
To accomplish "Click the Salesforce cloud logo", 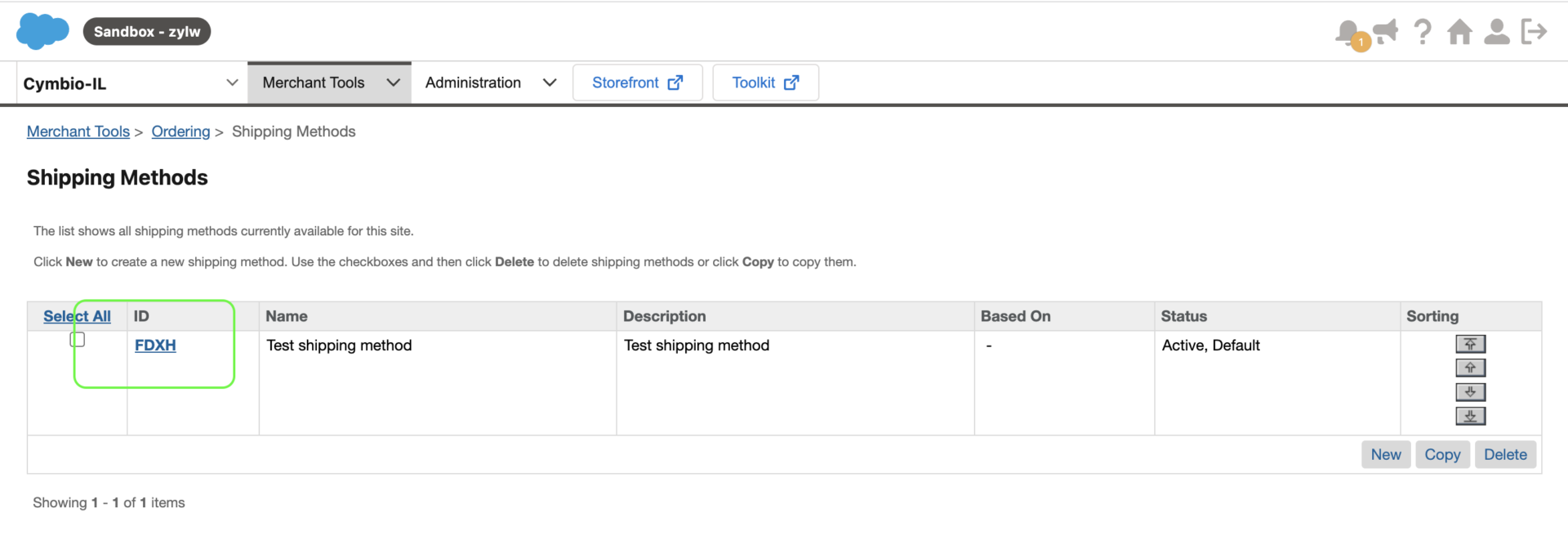I will coord(42,30).
